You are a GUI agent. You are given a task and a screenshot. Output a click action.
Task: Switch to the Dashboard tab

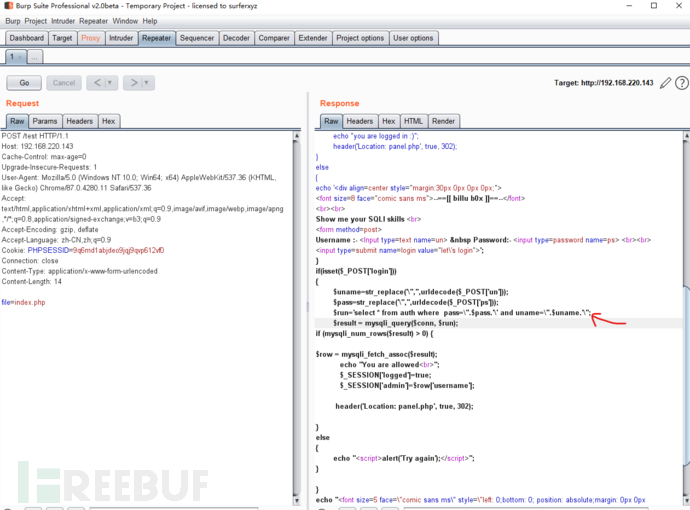(x=26, y=38)
